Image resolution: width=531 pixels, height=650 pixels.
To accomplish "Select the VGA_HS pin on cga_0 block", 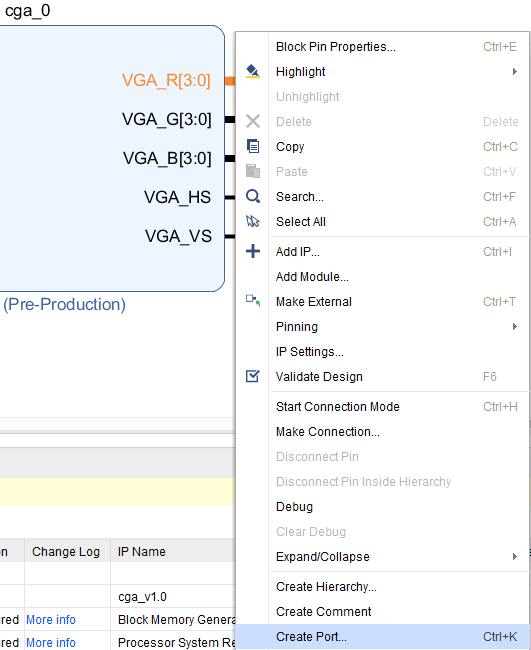I will [x=177, y=197].
